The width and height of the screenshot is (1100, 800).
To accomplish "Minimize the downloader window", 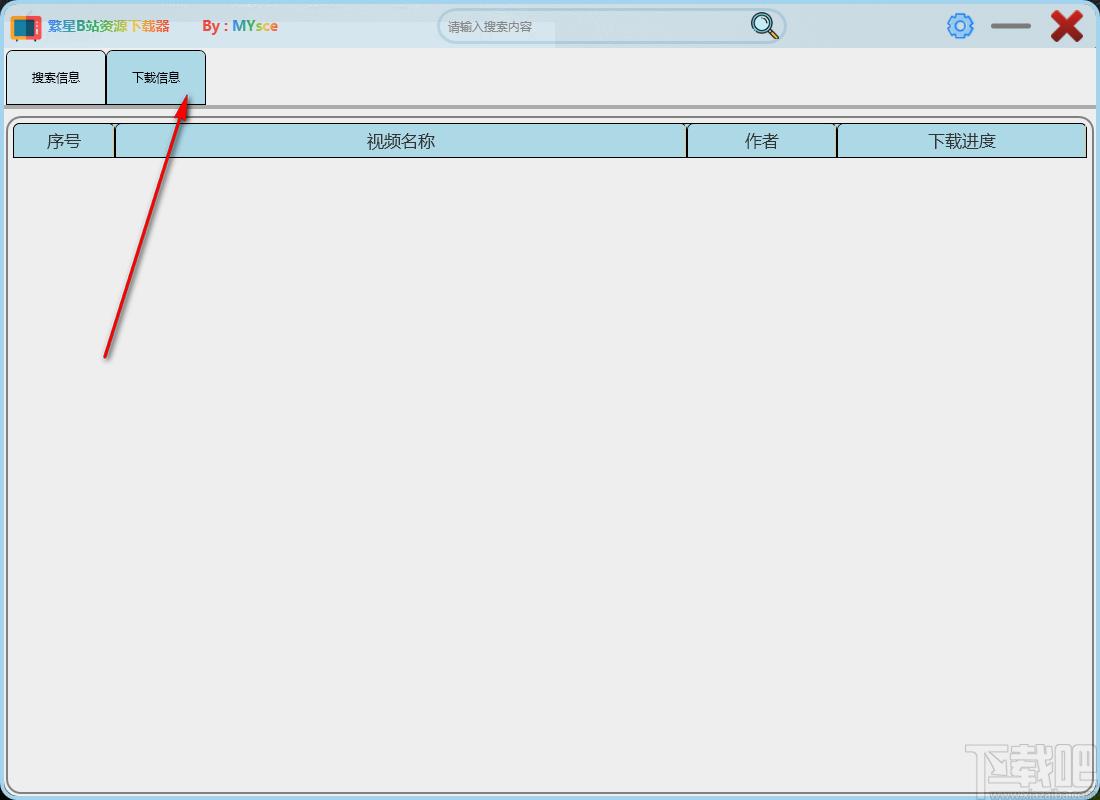I will 1011,26.
